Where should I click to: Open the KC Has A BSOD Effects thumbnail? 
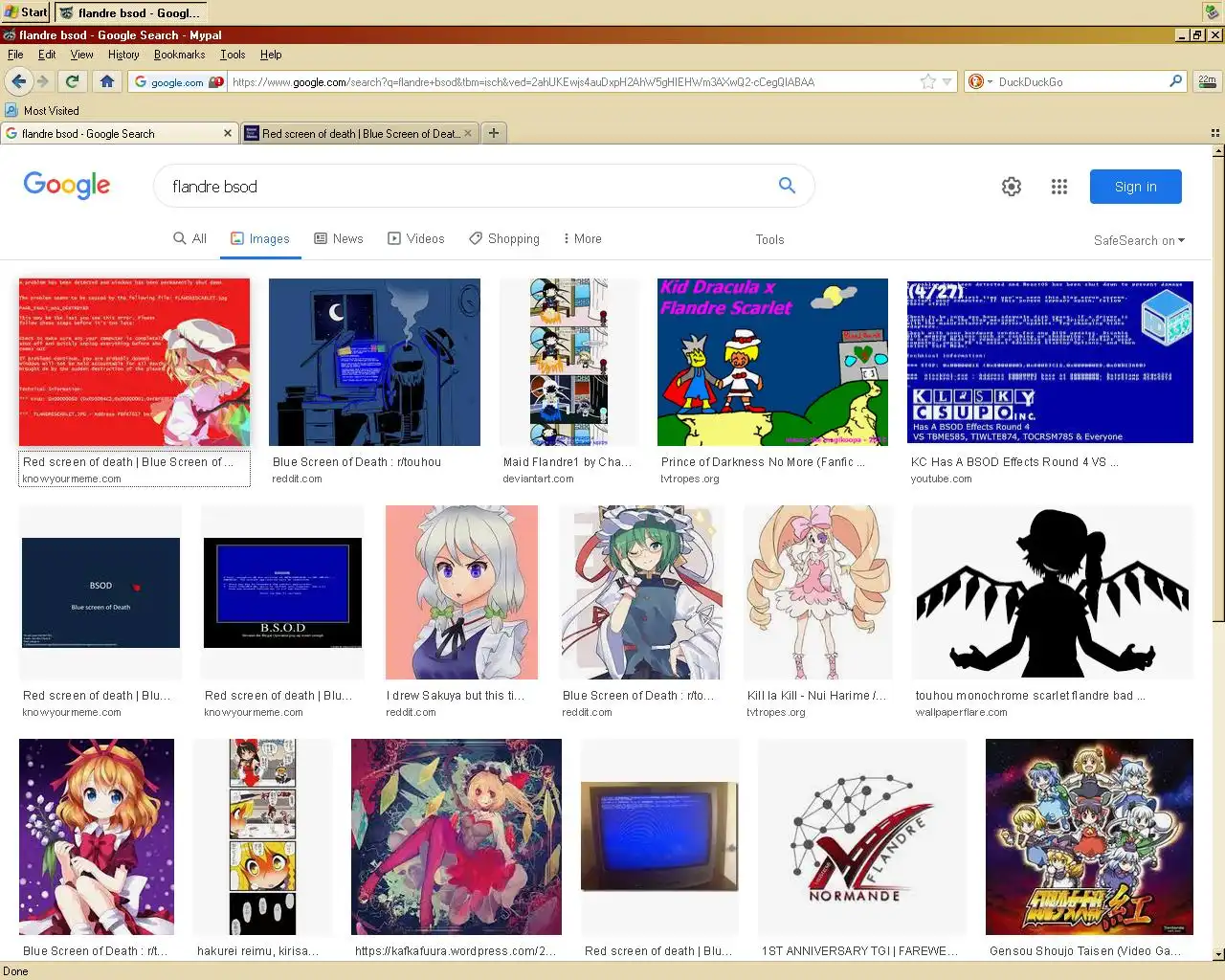tap(1050, 361)
